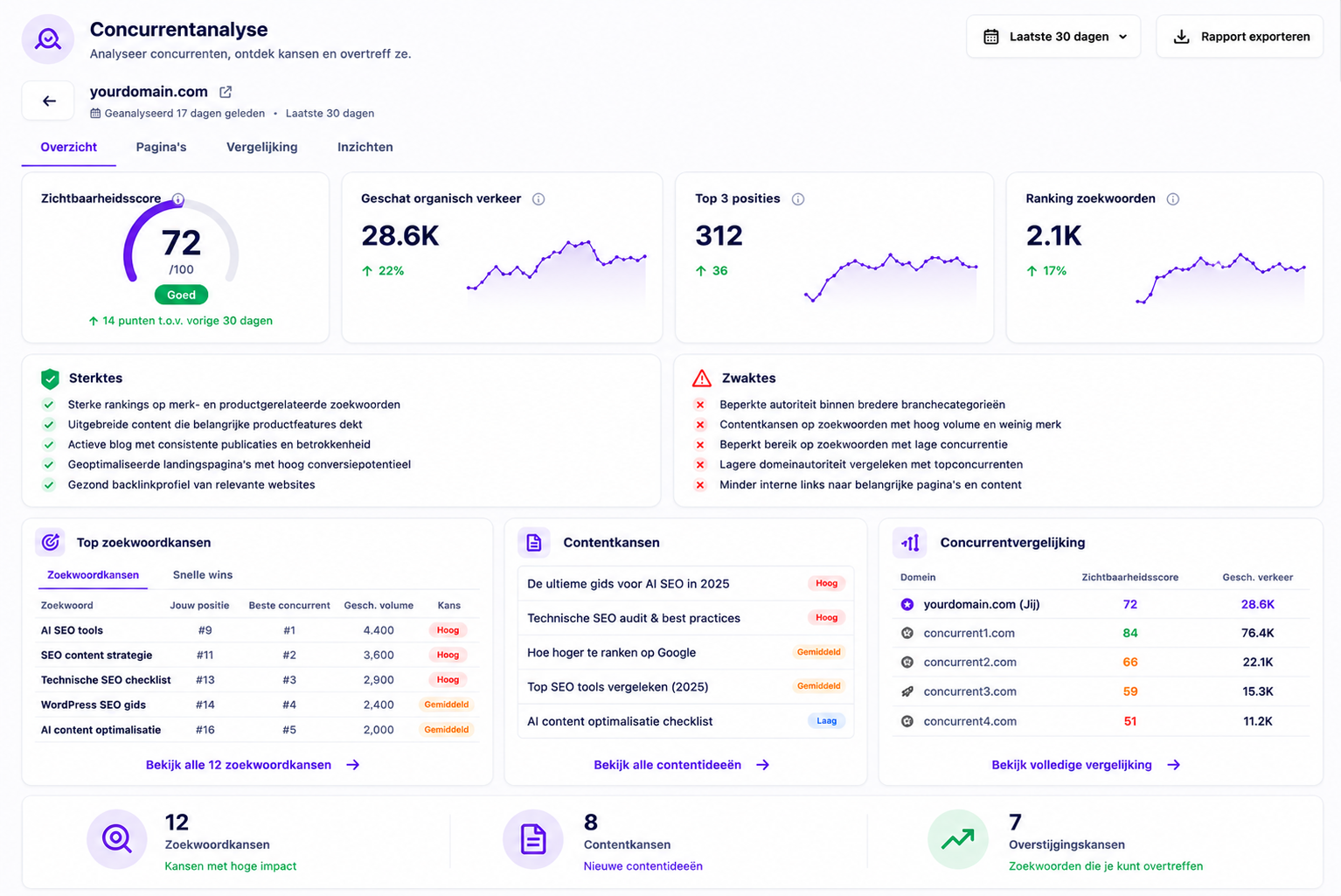Click the target icon beside Top zoekwoordkansen

click(x=51, y=542)
